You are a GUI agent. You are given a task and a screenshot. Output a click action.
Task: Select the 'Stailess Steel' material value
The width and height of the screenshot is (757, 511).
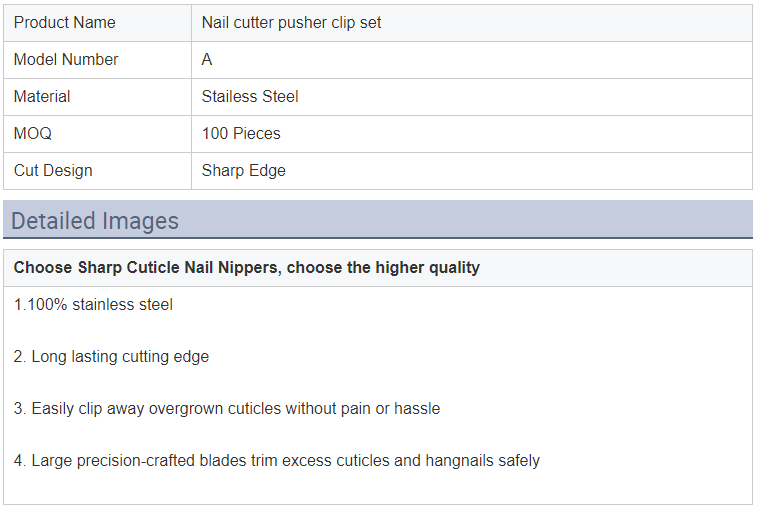pos(250,97)
